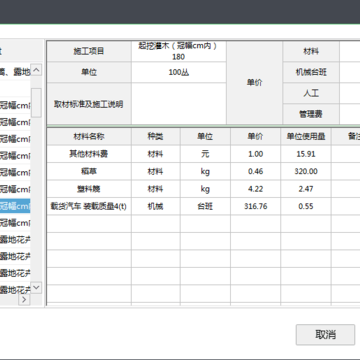
Task: Select the highlighted 冠幅cm list item
Action: (x=15, y=206)
